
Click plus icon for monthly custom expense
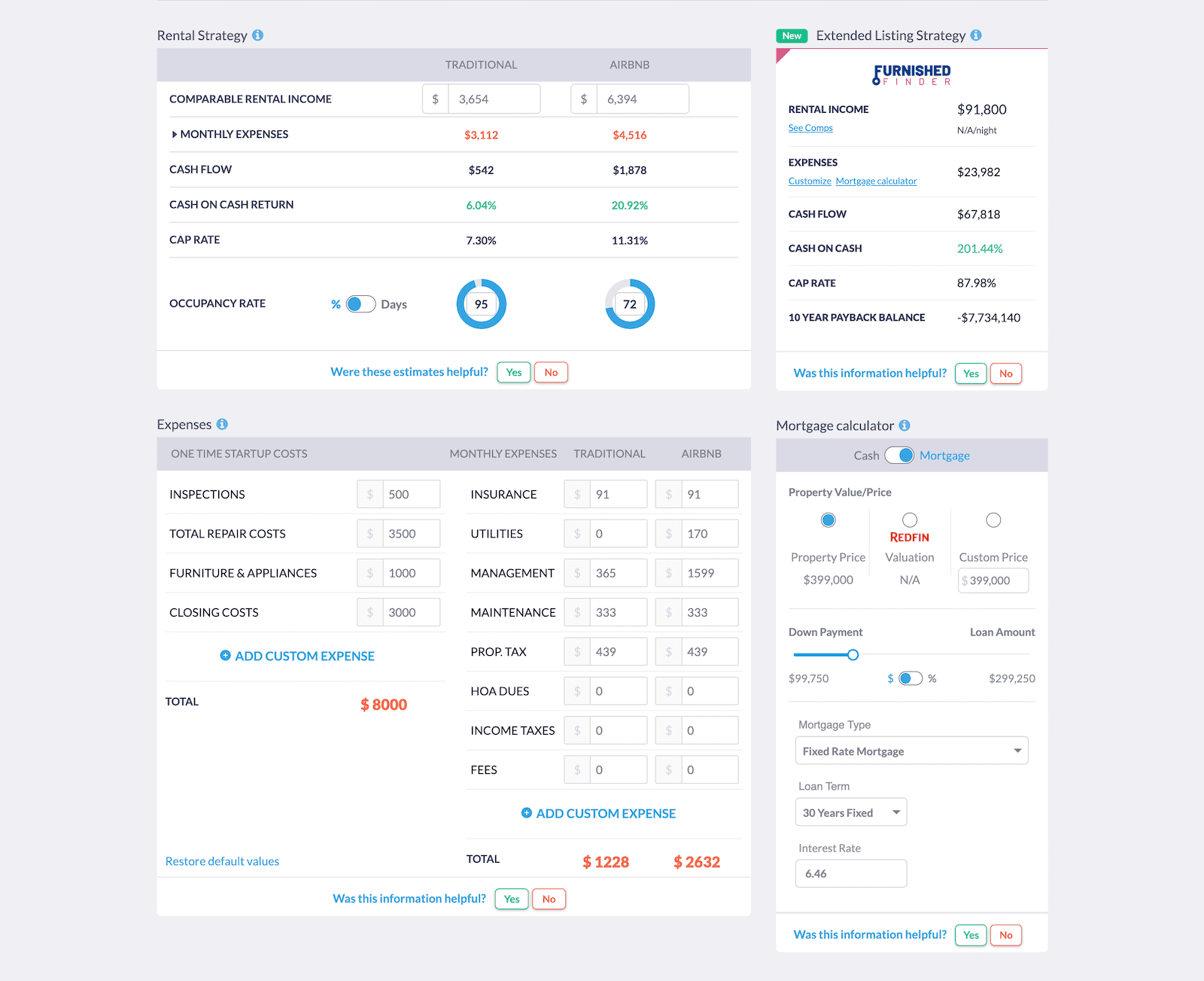(x=527, y=813)
